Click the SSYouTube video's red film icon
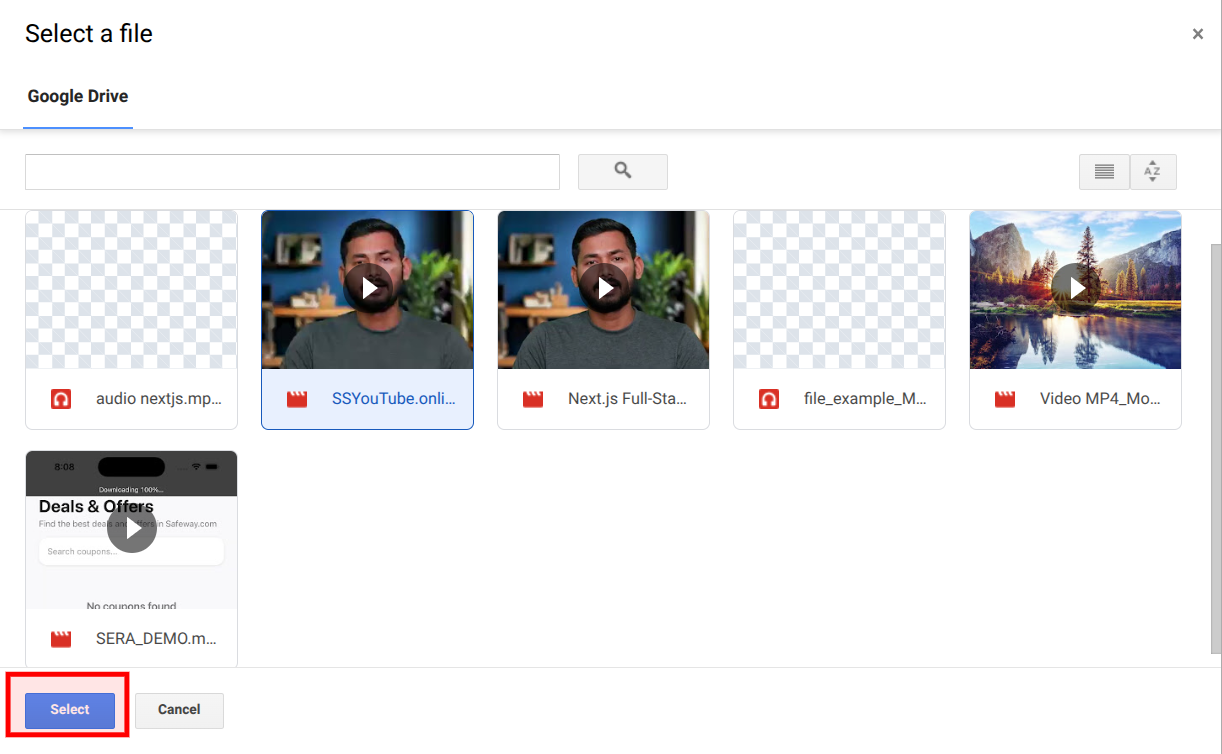 (x=297, y=399)
